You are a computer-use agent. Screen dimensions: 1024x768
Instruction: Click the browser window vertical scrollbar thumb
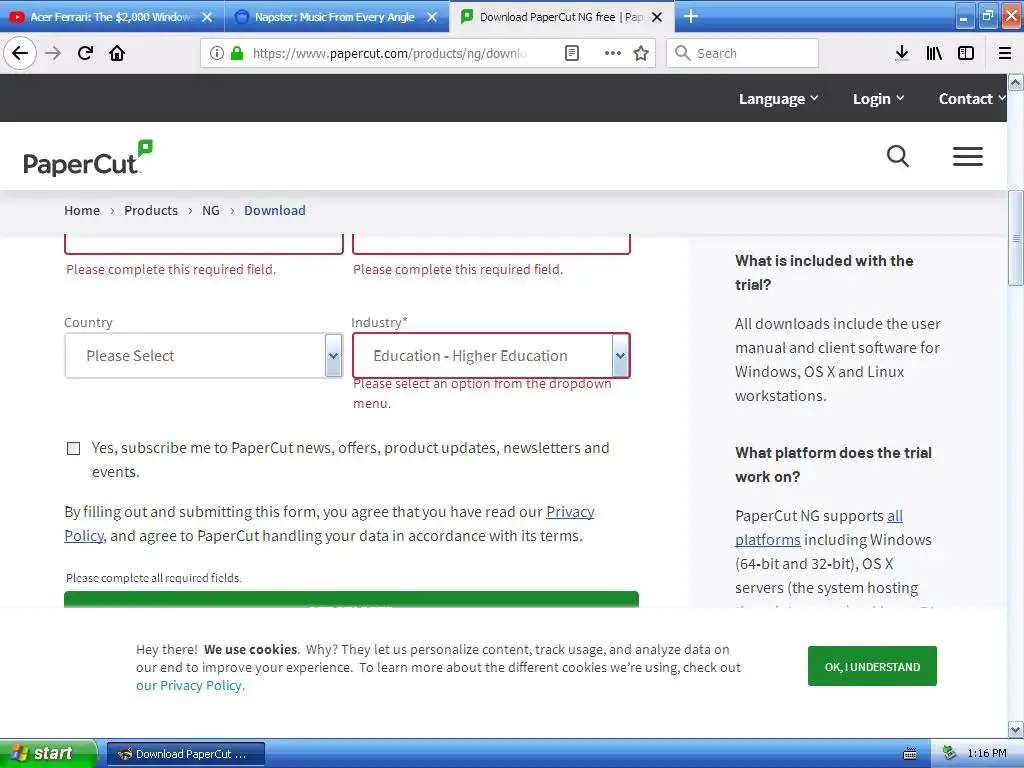tap(1016, 238)
